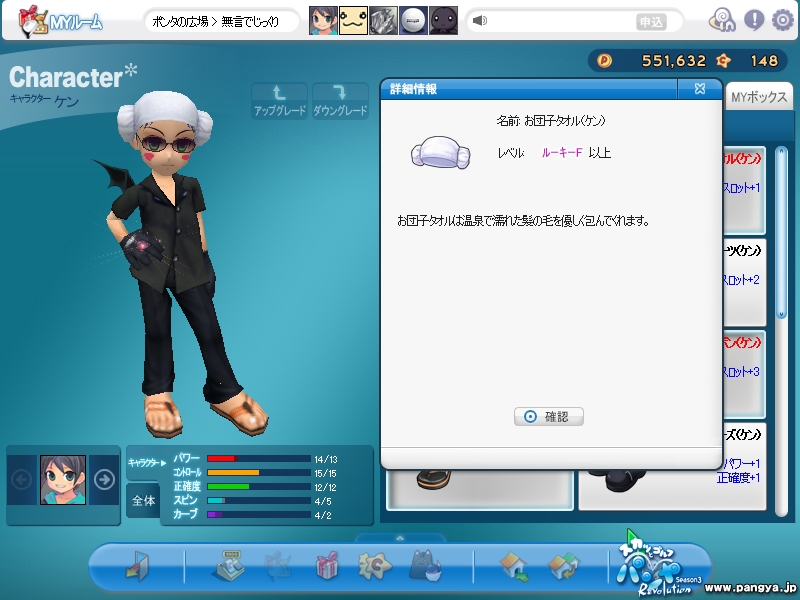Open the exclamation notice icon
Image resolution: width=800 pixels, height=600 pixels.
point(754,20)
